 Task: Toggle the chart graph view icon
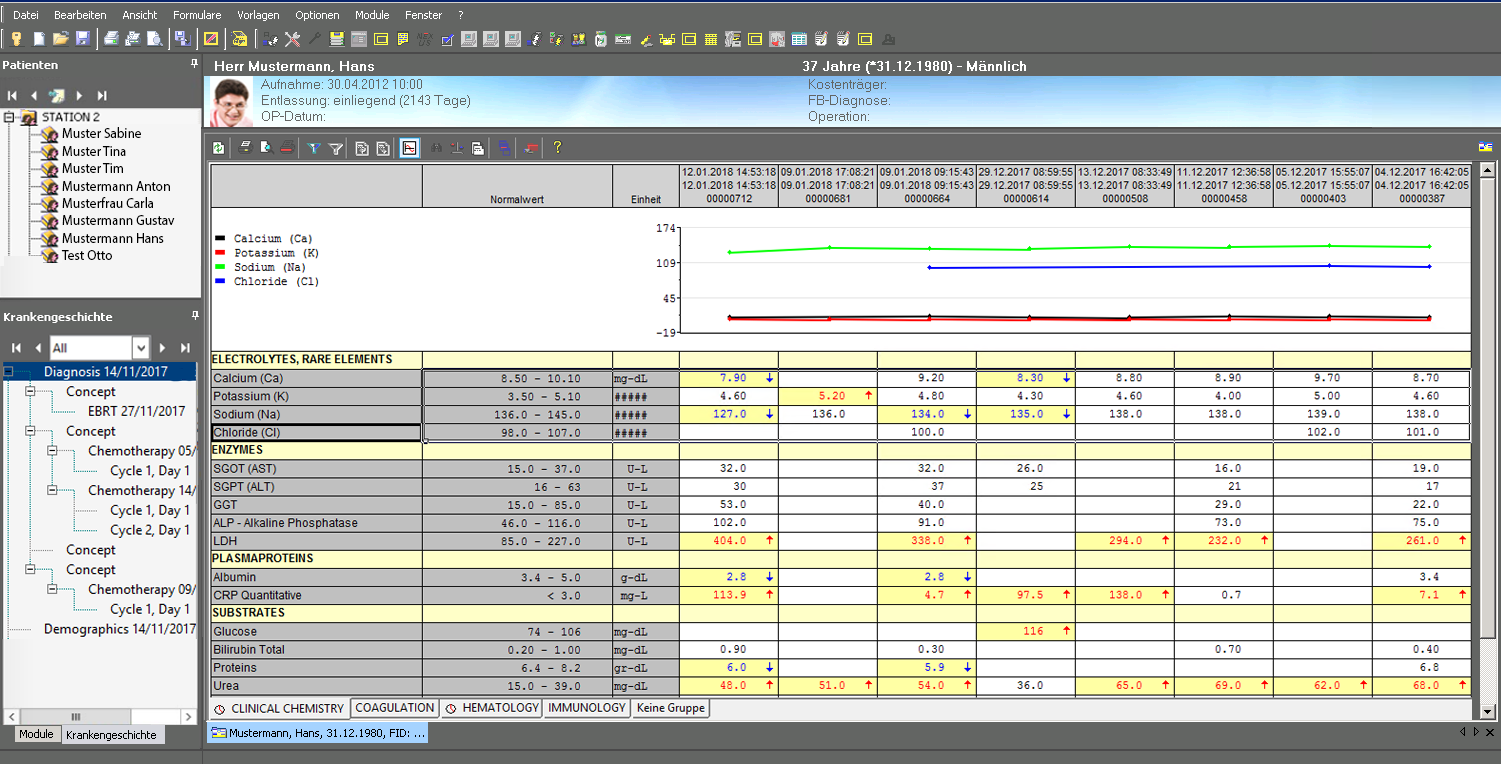pos(409,148)
